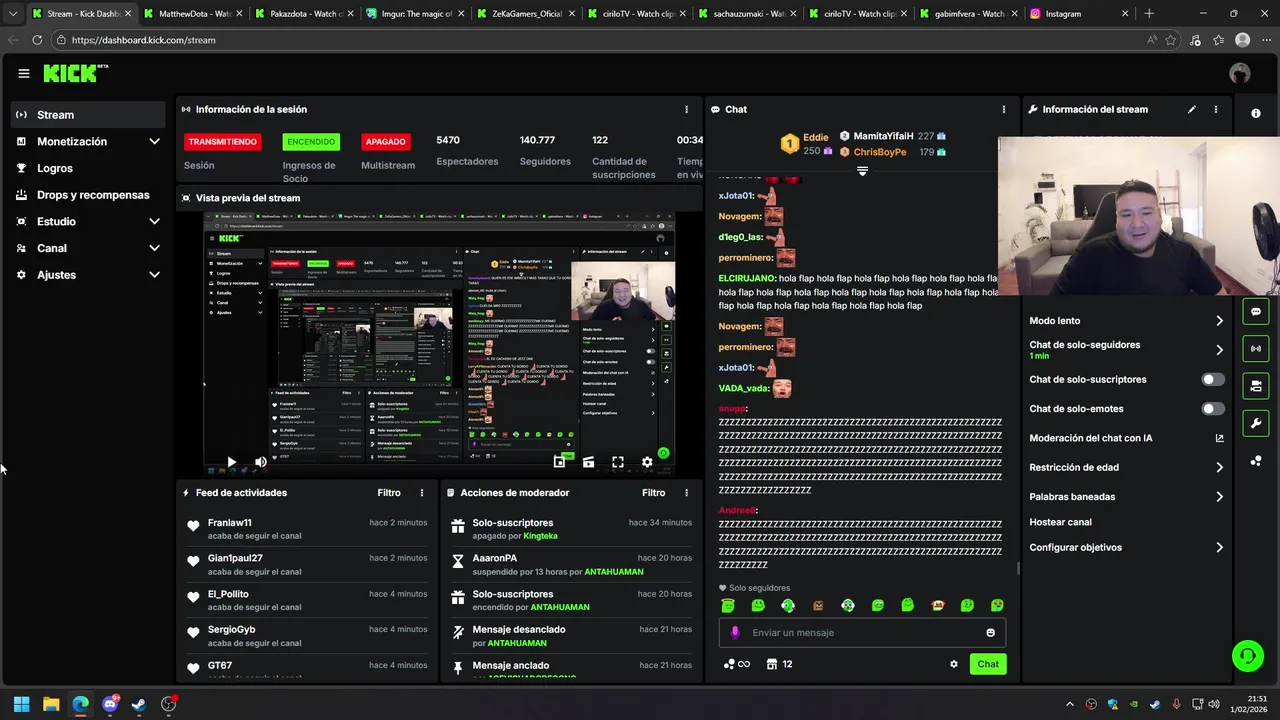
Task: Open the shop icon showing 12
Action: [779, 664]
